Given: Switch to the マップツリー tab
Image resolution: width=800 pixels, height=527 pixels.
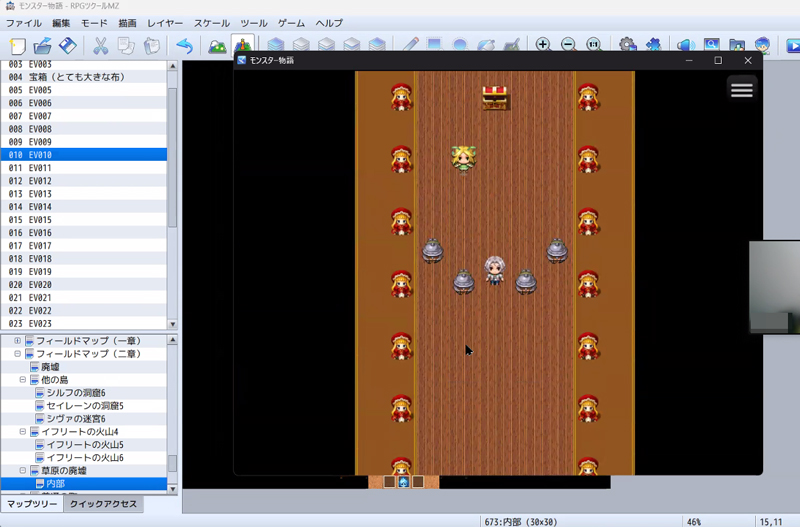Looking at the screenshot, I should pyautogui.click(x=32, y=504).
